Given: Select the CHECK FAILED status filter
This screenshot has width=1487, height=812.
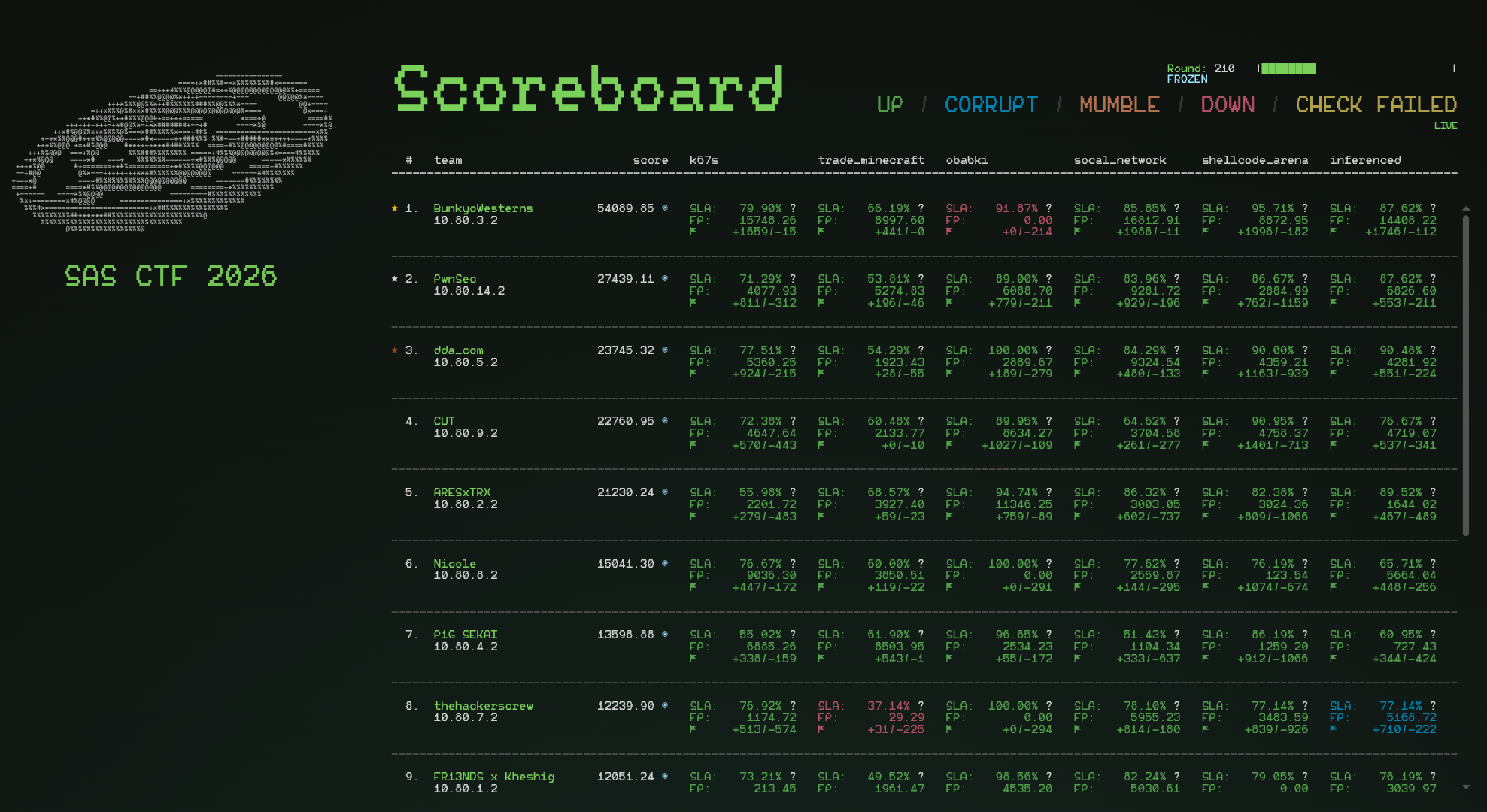Looking at the screenshot, I should (x=1376, y=105).
